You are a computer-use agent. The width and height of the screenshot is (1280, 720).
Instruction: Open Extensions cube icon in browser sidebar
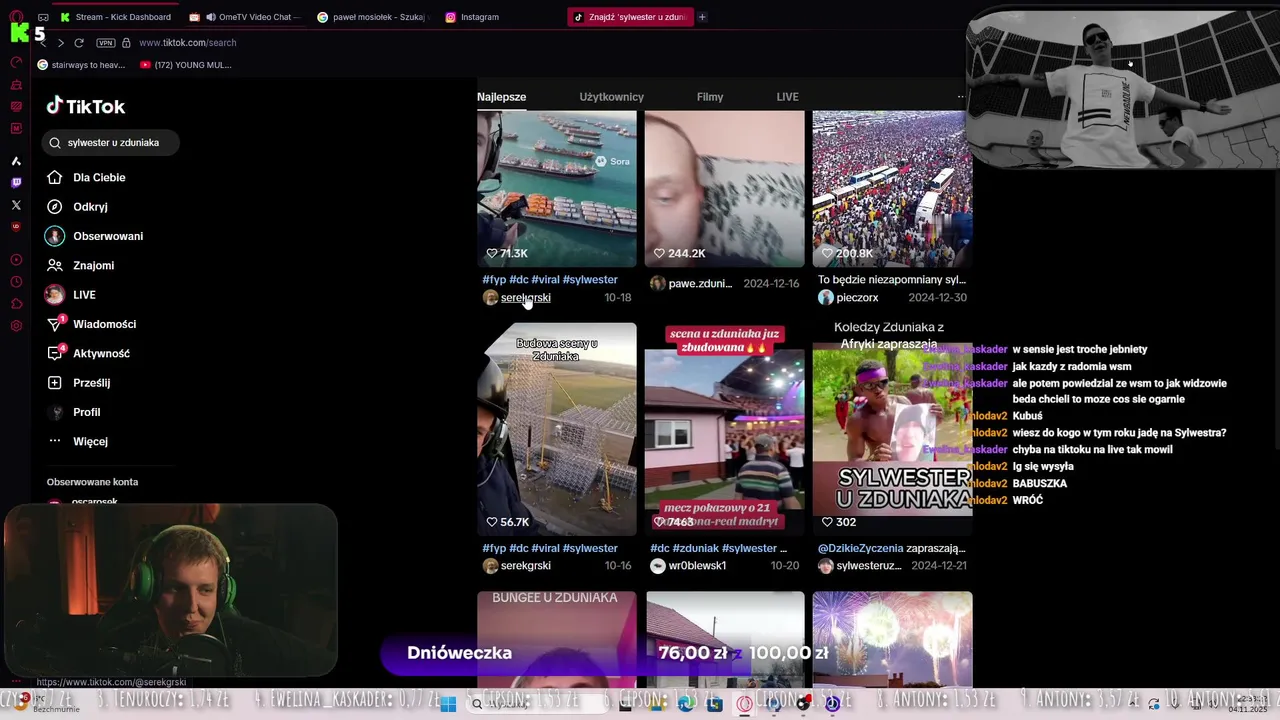tap(16, 304)
